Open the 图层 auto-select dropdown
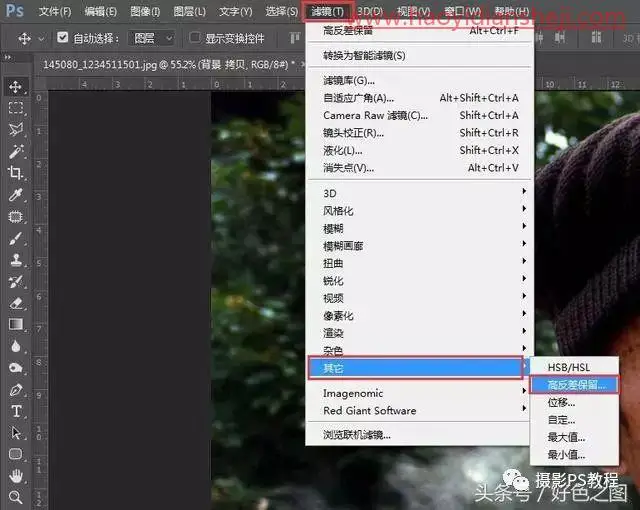 151,38
